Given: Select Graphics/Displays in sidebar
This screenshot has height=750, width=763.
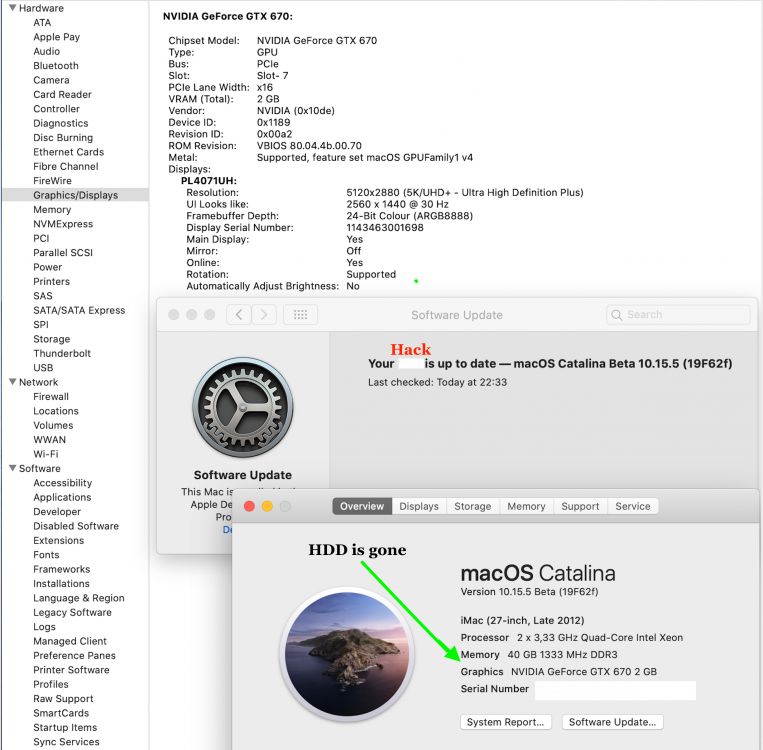Looking at the screenshot, I should coord(75,195).
